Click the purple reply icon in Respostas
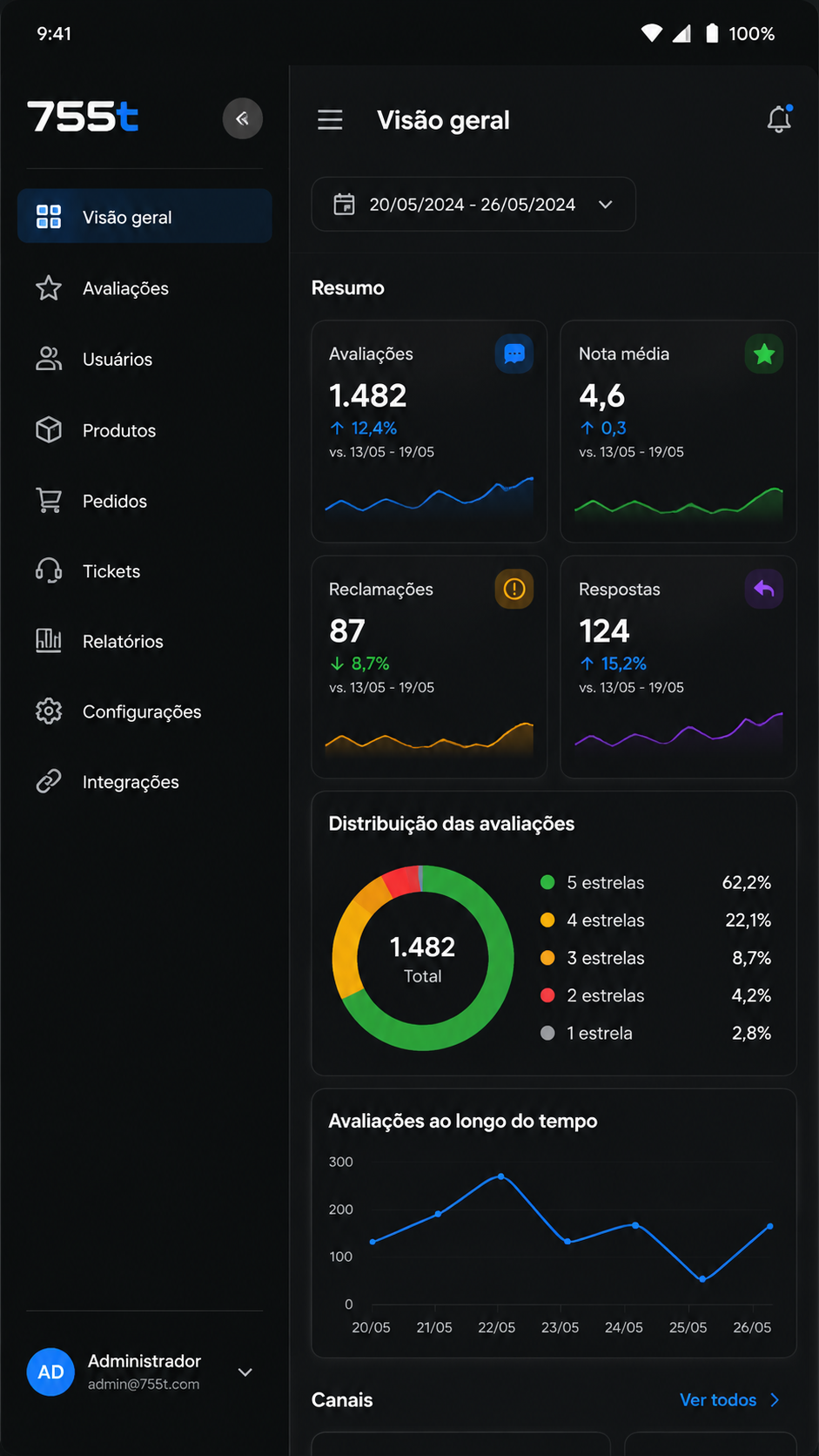 click(764, 590)
